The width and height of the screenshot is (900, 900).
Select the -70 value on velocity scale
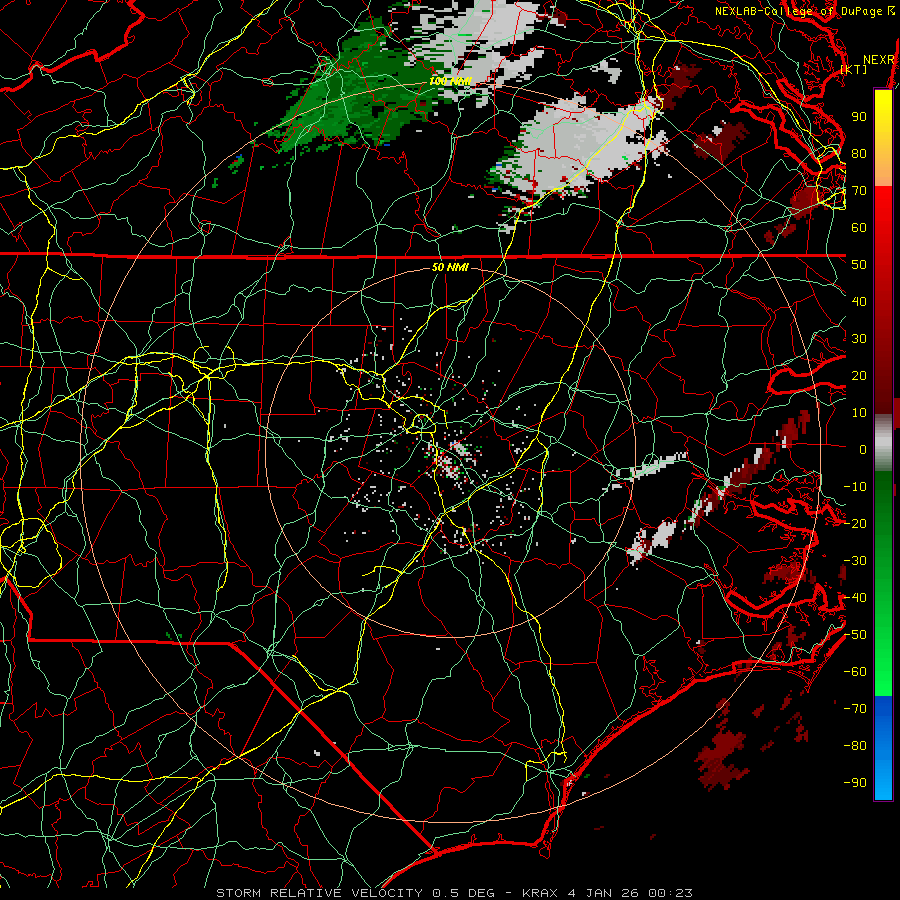tap(855, 709)
